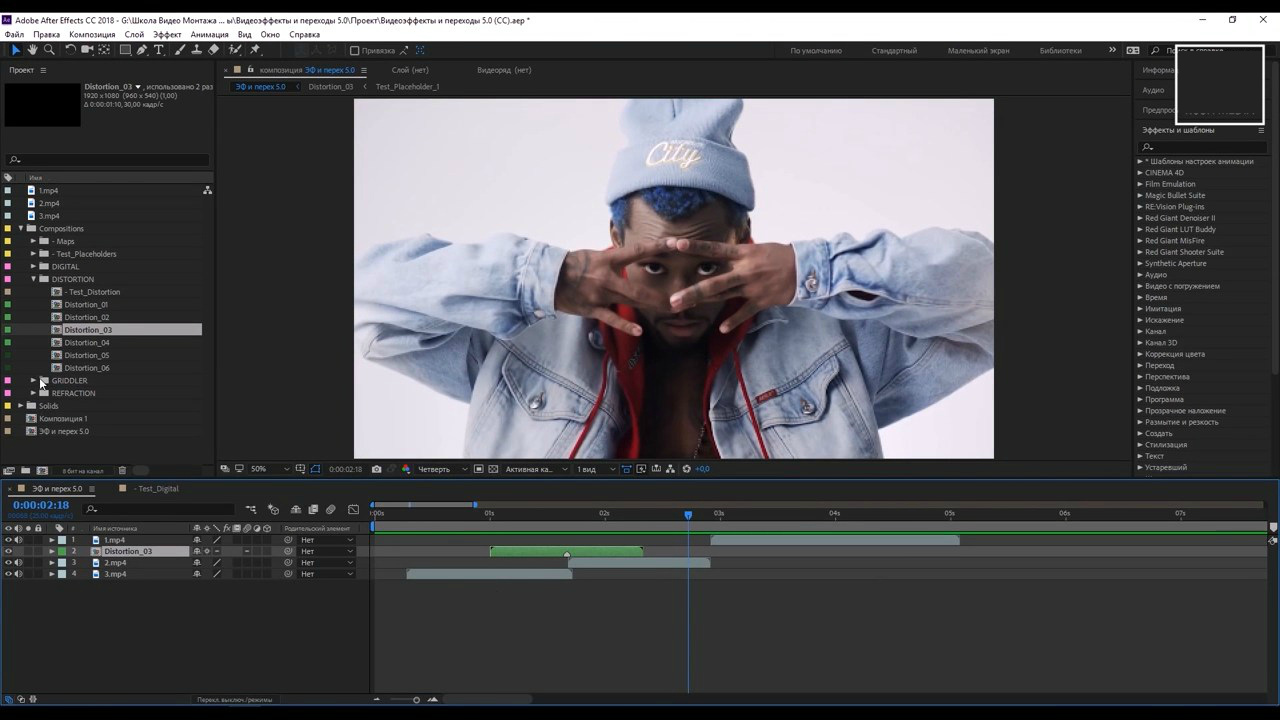This screenshot has height=720, width=1280.
Task: Open the Четверть resolution dropdown
Action: tap(441, 469)
